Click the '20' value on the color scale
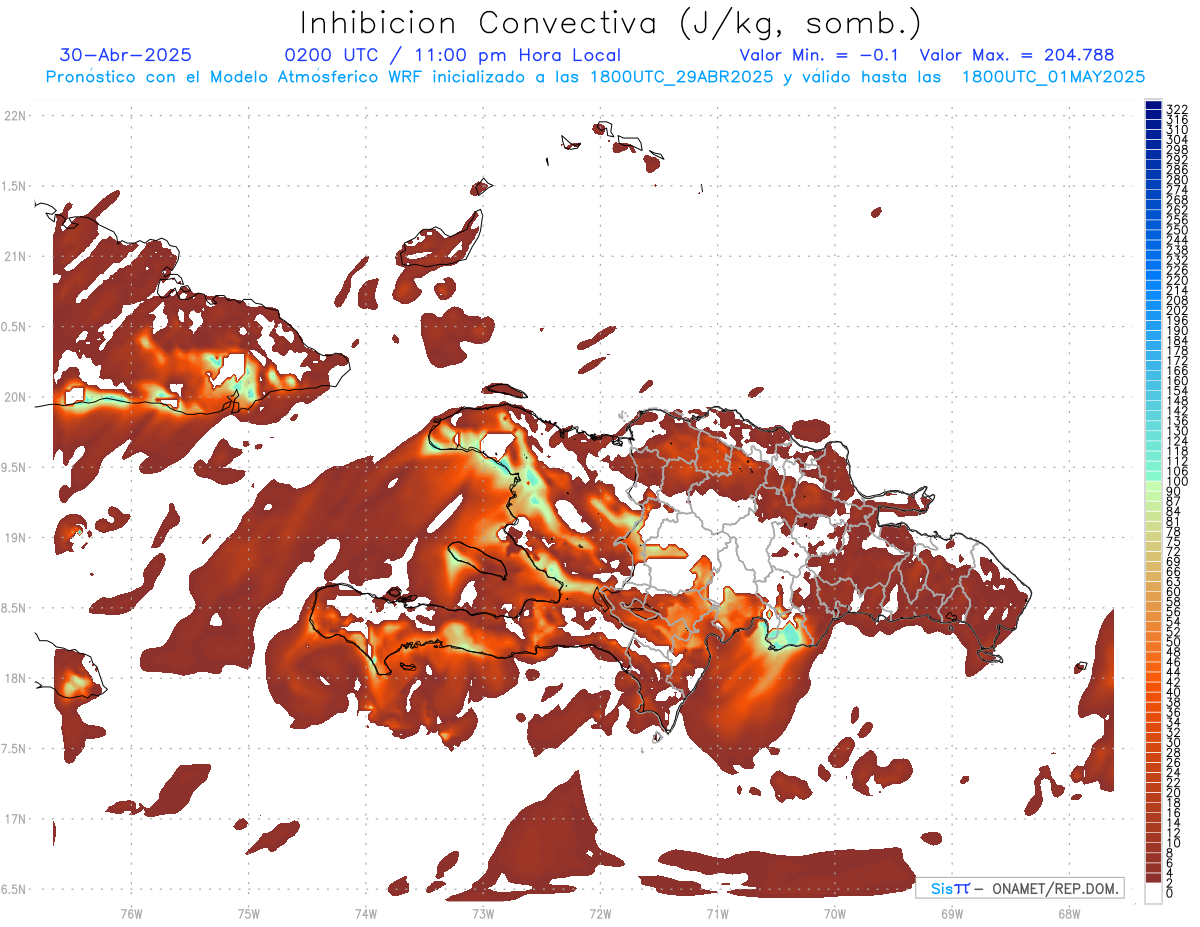This screenshot has height=927, width=1200. 1173,793
